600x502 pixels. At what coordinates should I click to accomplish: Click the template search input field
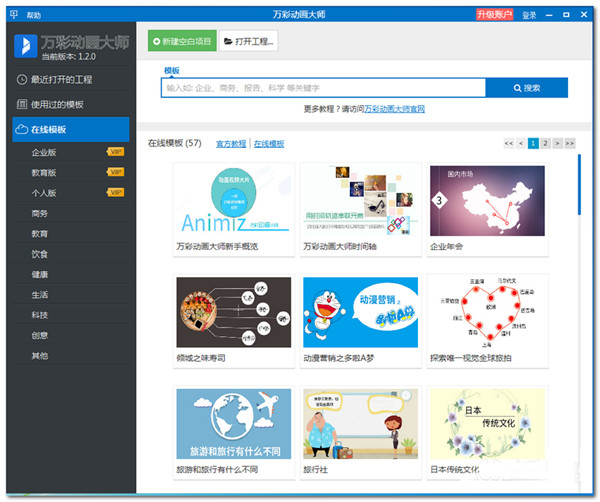tap(323, 88)
